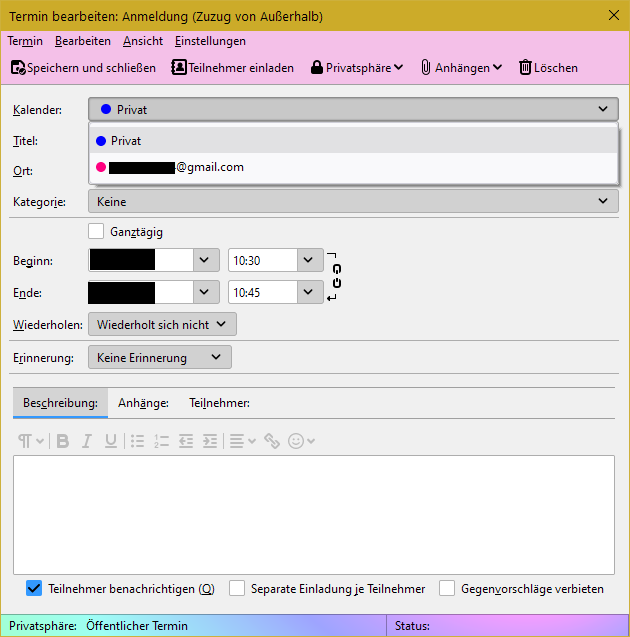Select the gmail.com calendar entry
The image size is (630, 637).
point(353,167)
